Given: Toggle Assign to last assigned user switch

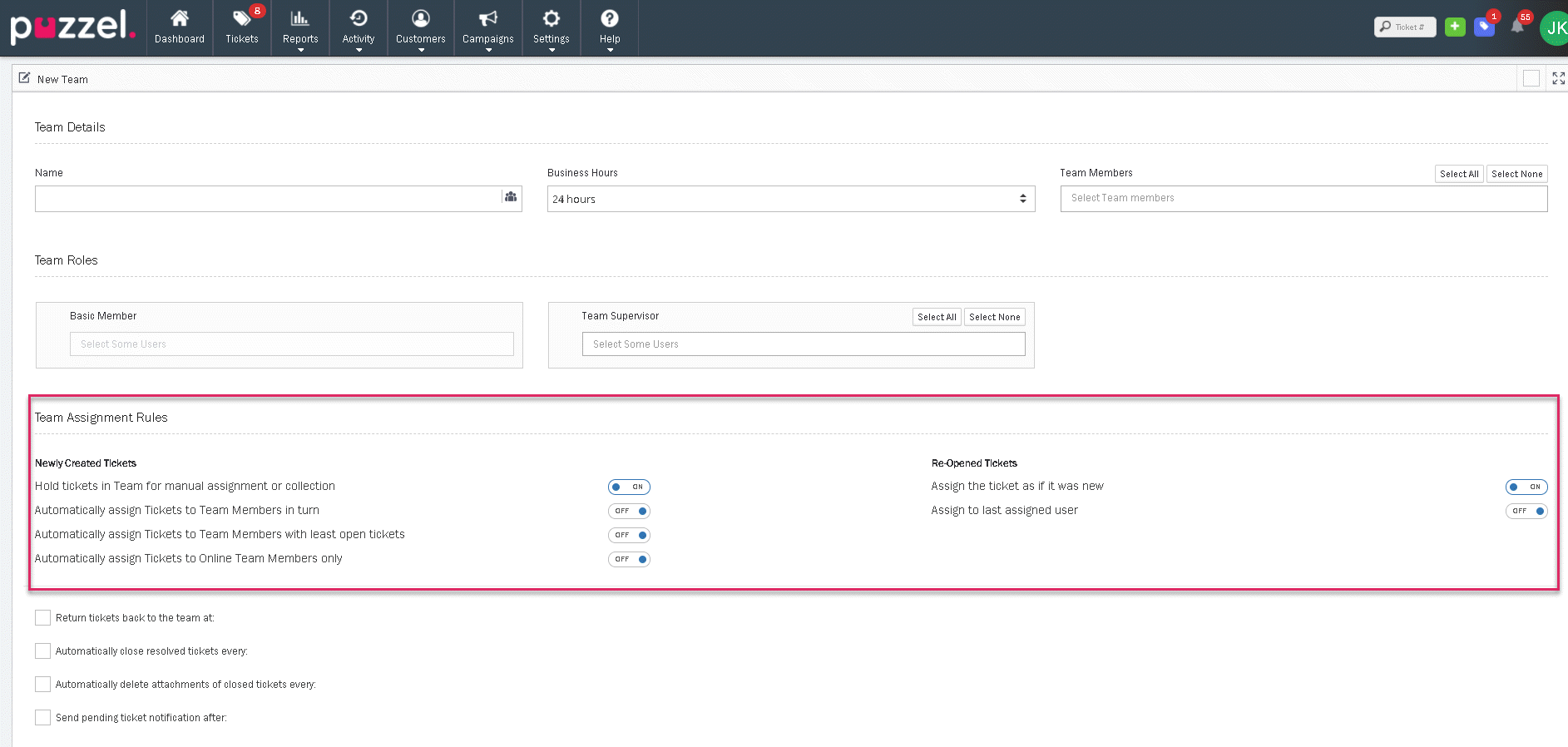Looking at the screenshot, I should pyautogui.click(x=1526, y=511).
